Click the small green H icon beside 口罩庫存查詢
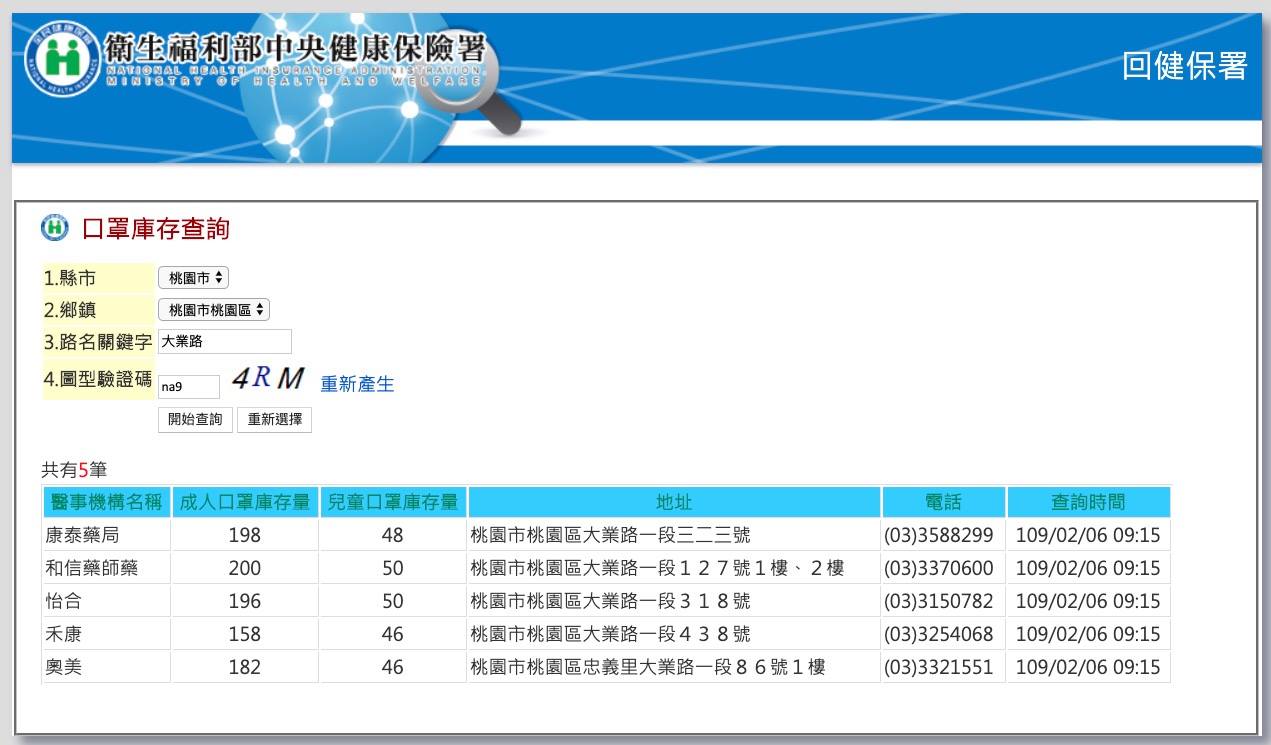This screenshot has height=745, width=1271. click(x=55, y=228)
